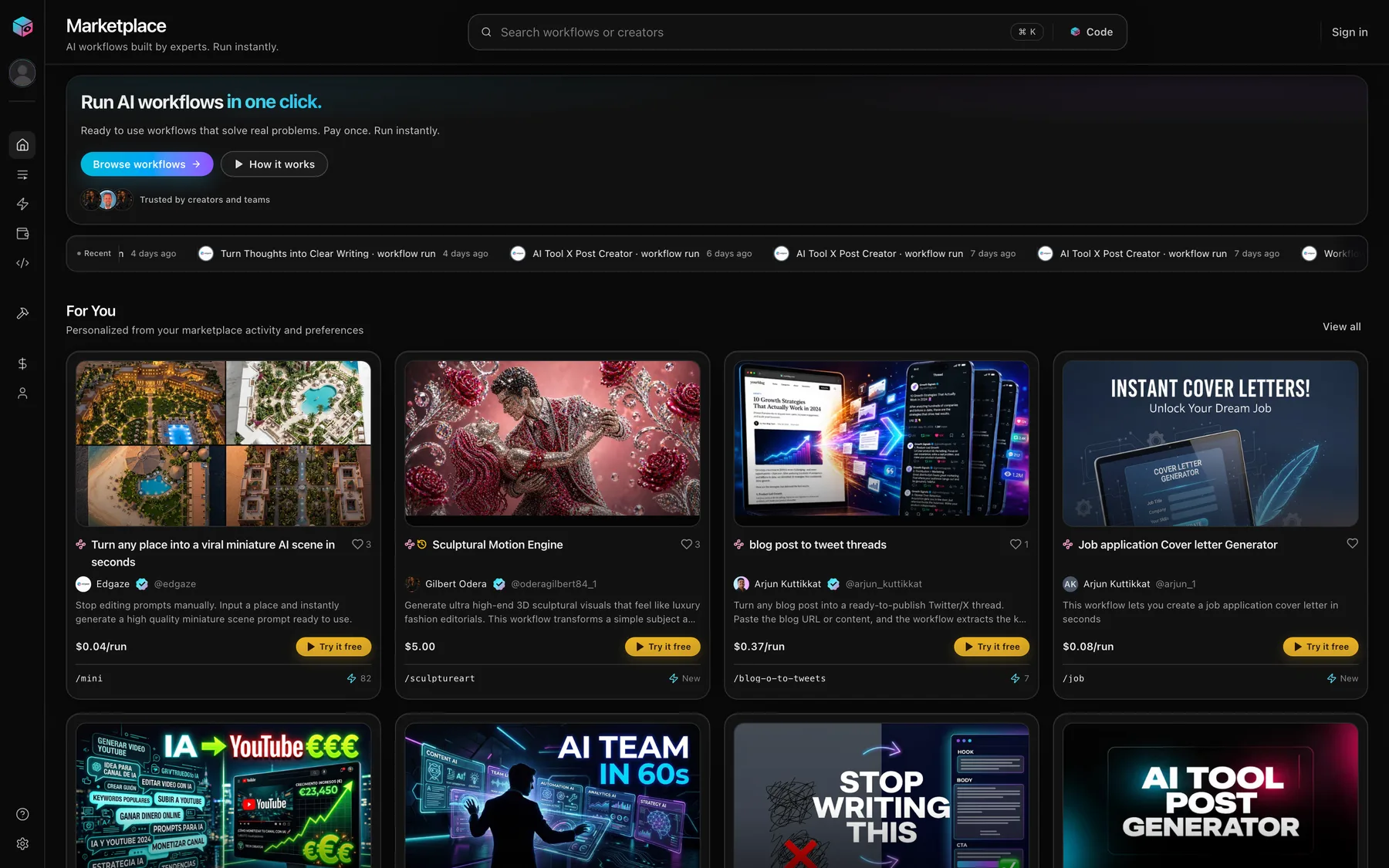Open the settings gear icon in sidebar
Viewport: 1389px width, 868px height.
(22, 844)
